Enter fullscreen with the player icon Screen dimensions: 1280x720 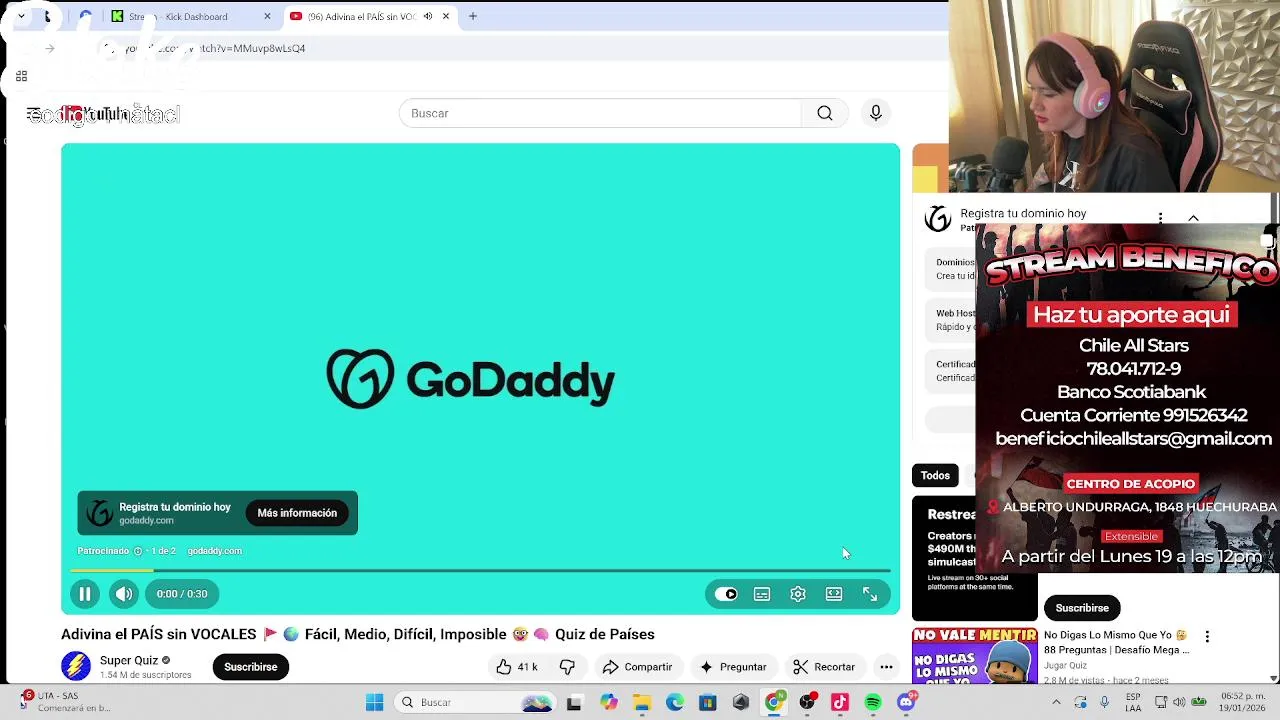(870, 594)
